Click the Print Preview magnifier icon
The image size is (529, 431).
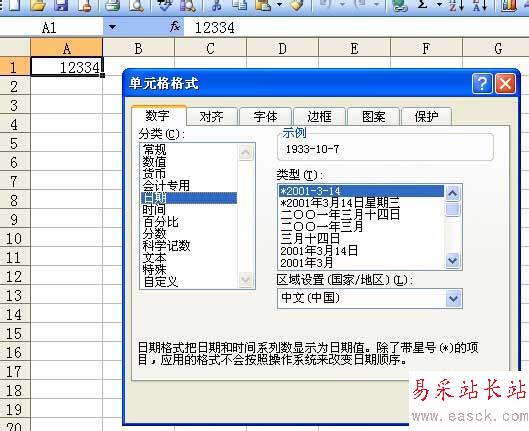(136, 5)
